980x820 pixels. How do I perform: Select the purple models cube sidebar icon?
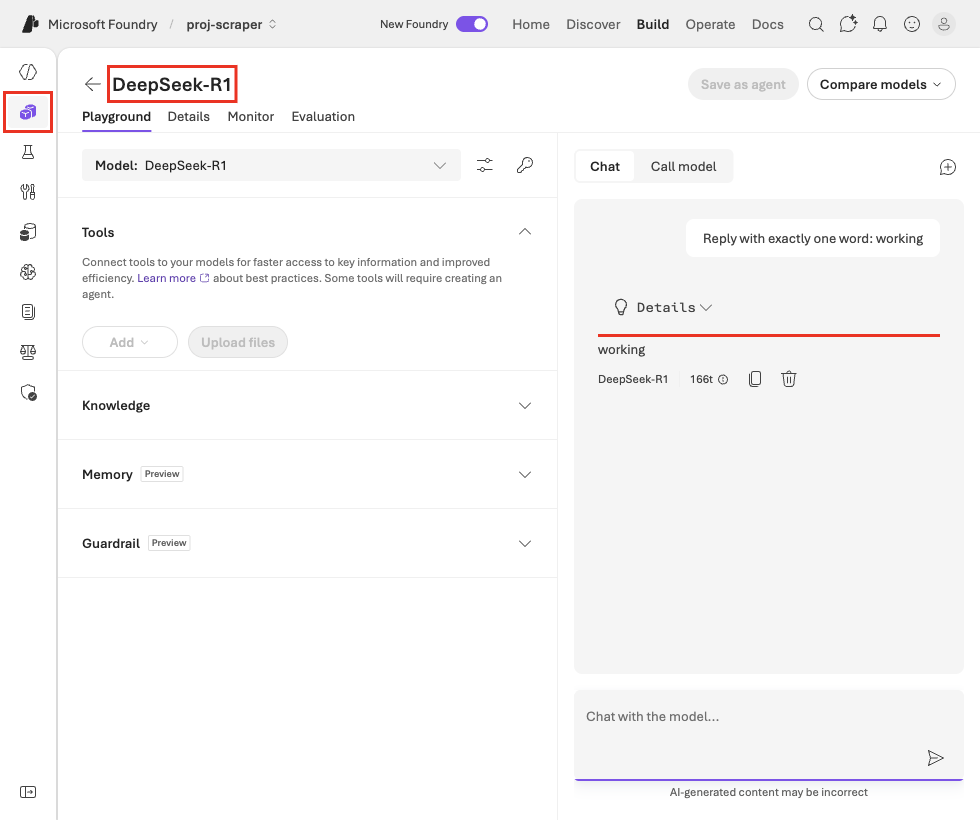(x=28, y=112)
